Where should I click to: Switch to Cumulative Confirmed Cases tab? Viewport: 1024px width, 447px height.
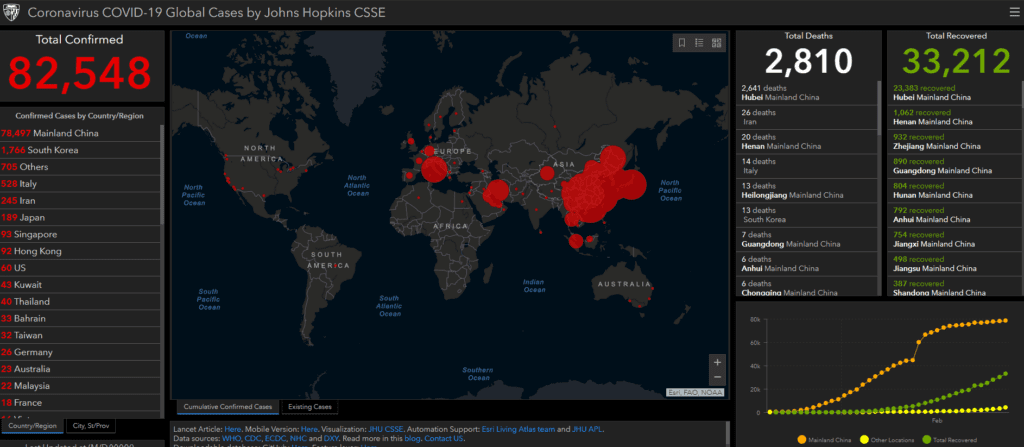[228, 406]
